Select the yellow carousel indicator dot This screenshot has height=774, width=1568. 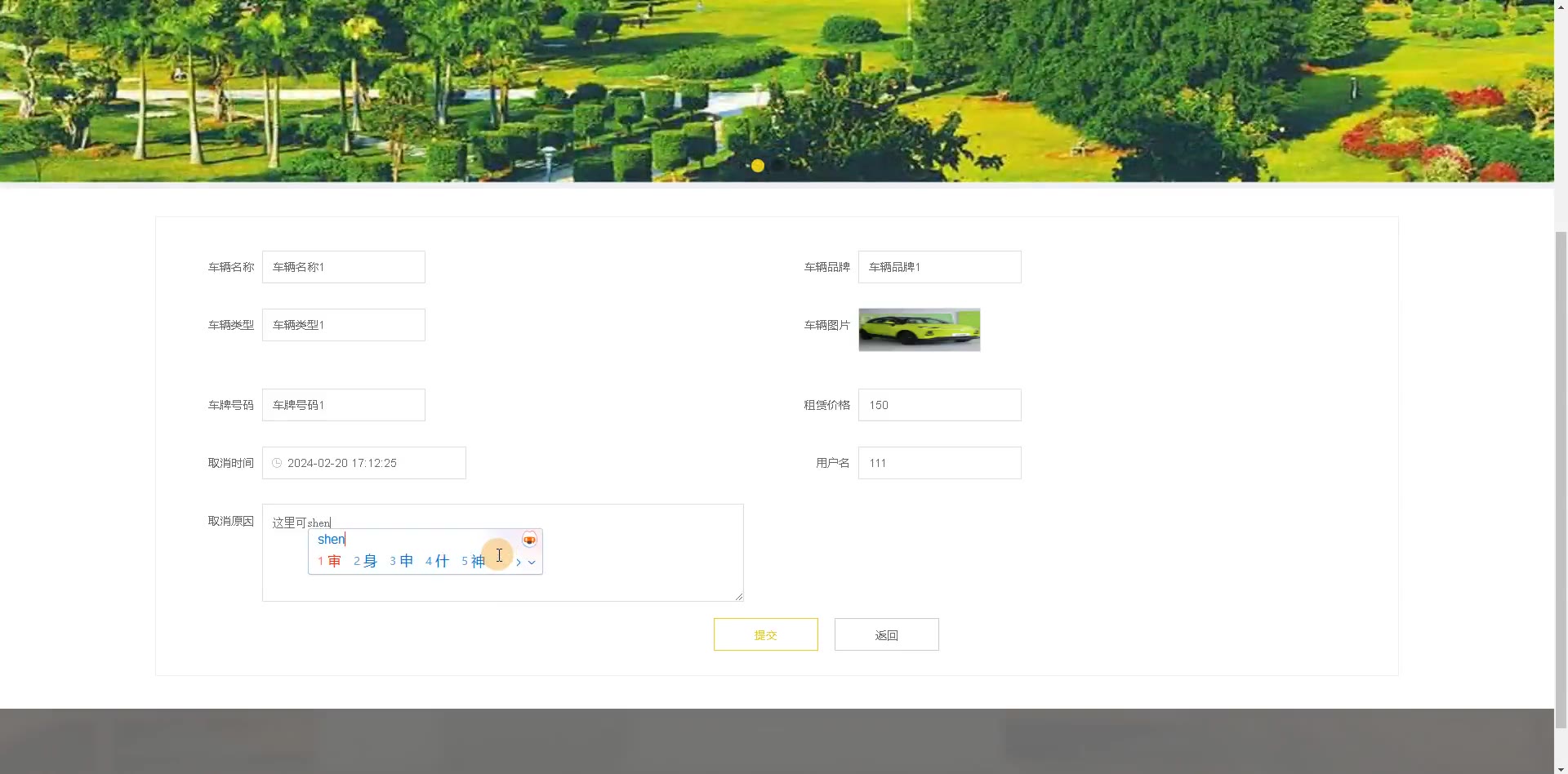[x=758, y=166]
